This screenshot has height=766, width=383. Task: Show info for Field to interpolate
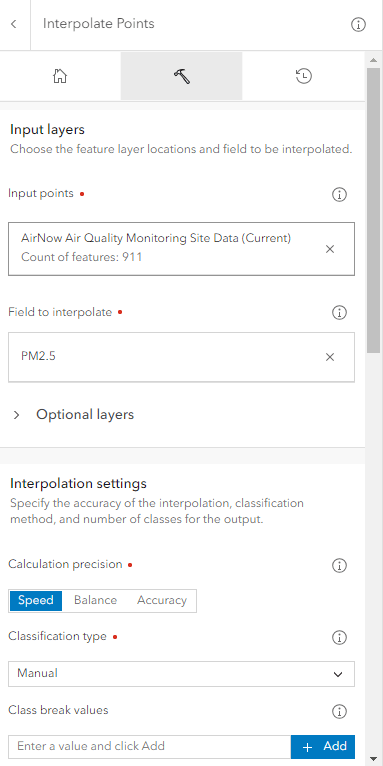[x=339, y=313]
